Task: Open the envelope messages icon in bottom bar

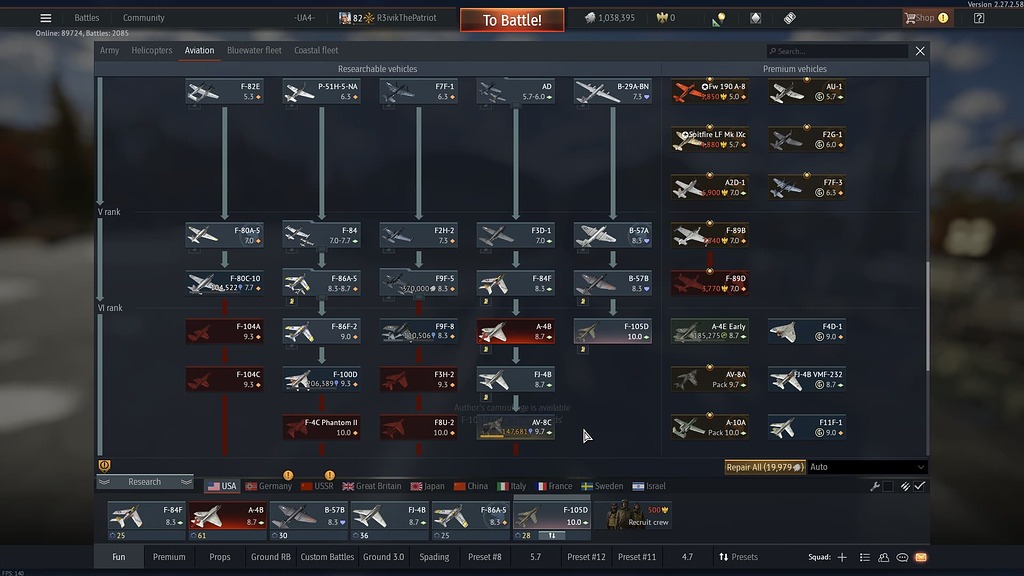Action: point(921,557)
